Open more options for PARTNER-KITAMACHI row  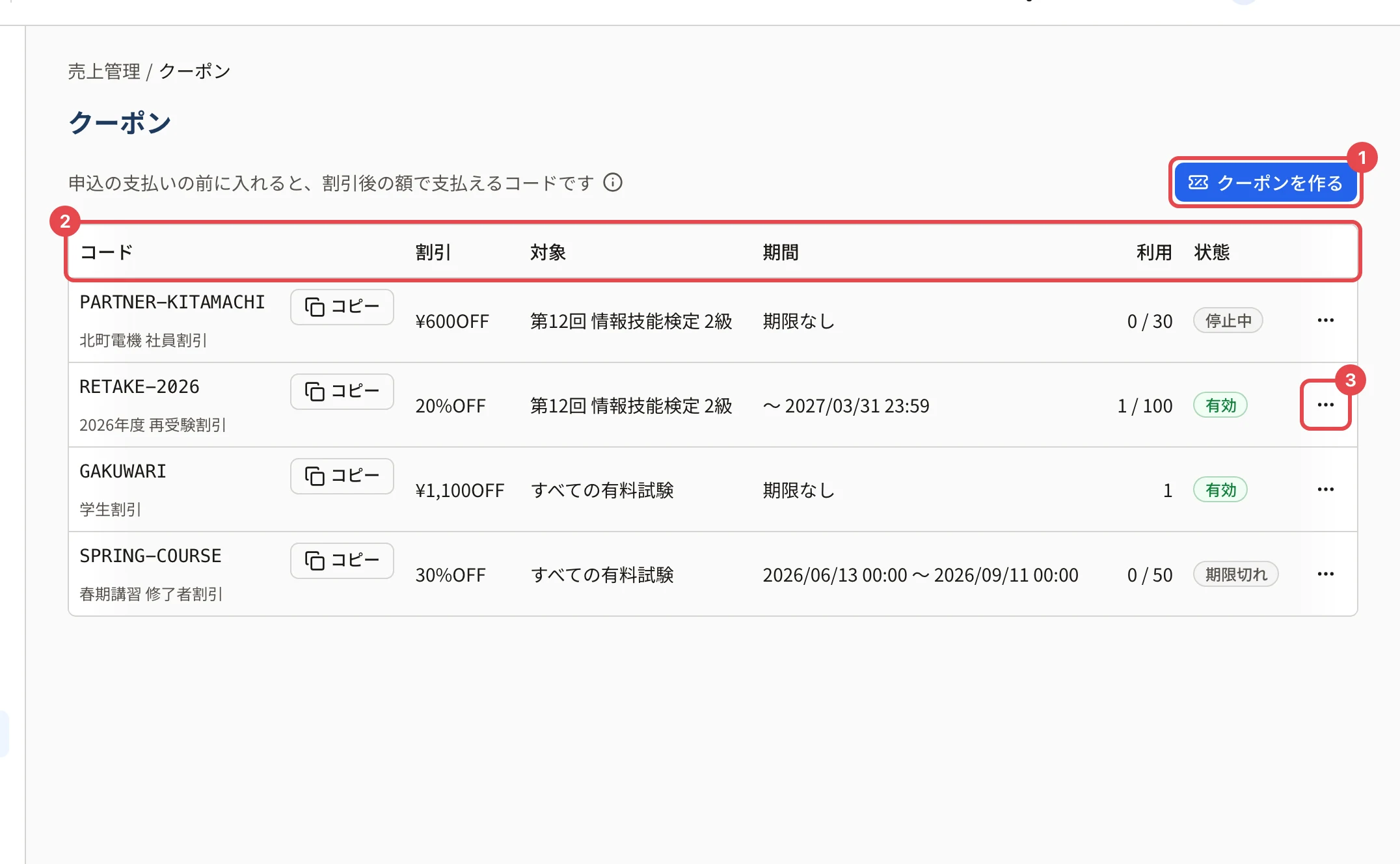1325,321
